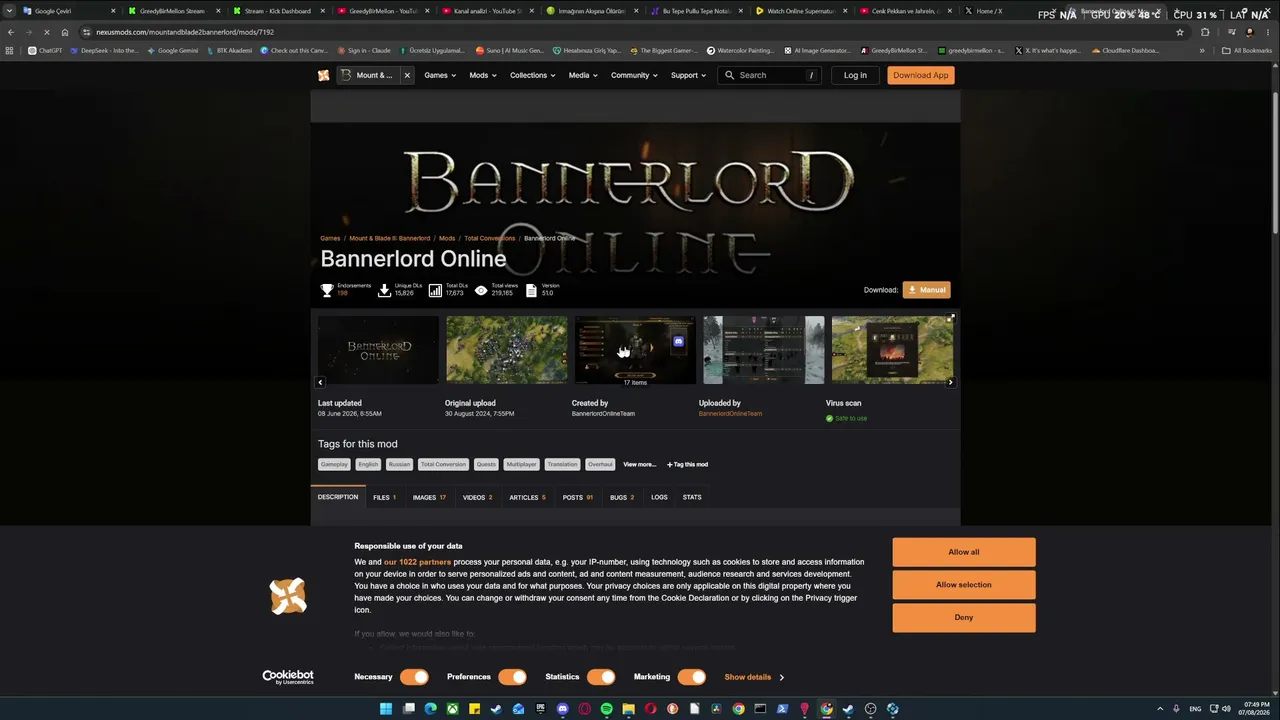Image resolution: width=1280 pixels, height=720 pixels.
Task: Click the Version document icon
Action: tap(531, 290)
